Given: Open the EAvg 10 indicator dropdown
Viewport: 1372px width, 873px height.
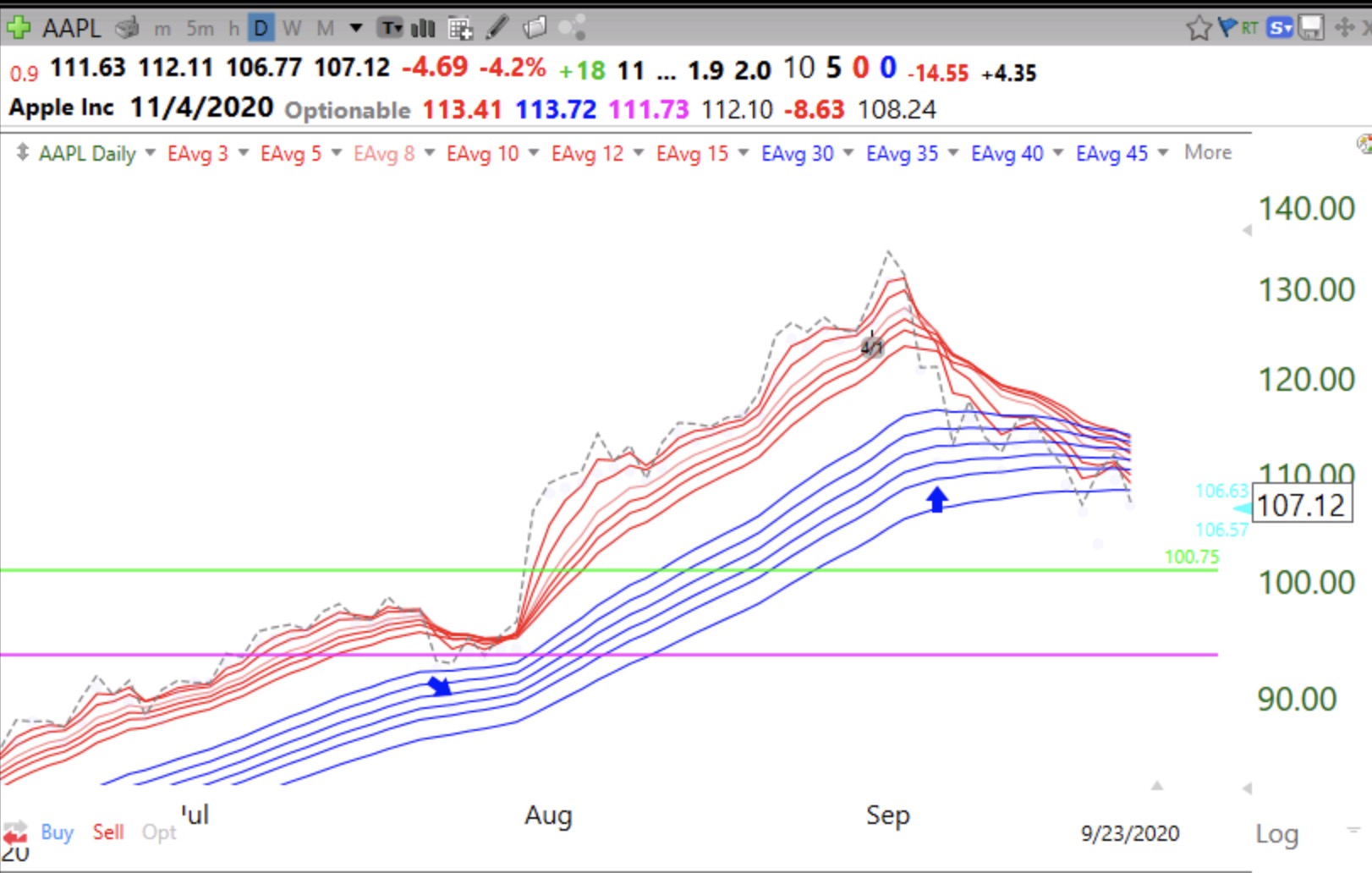Looking at the screenshot, I should coord(534,153).
